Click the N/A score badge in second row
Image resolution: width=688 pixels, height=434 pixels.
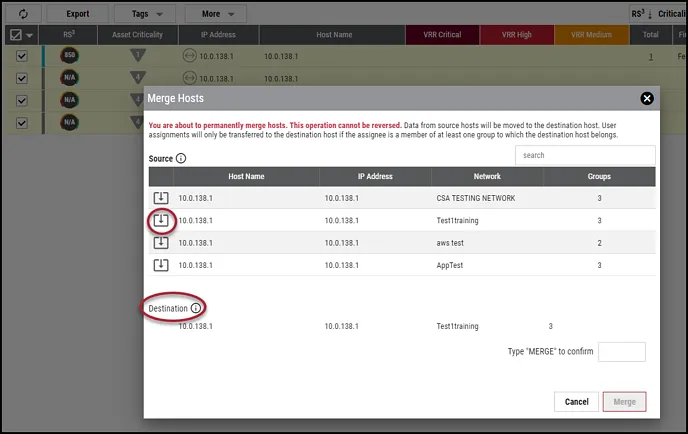click(69, 78)
